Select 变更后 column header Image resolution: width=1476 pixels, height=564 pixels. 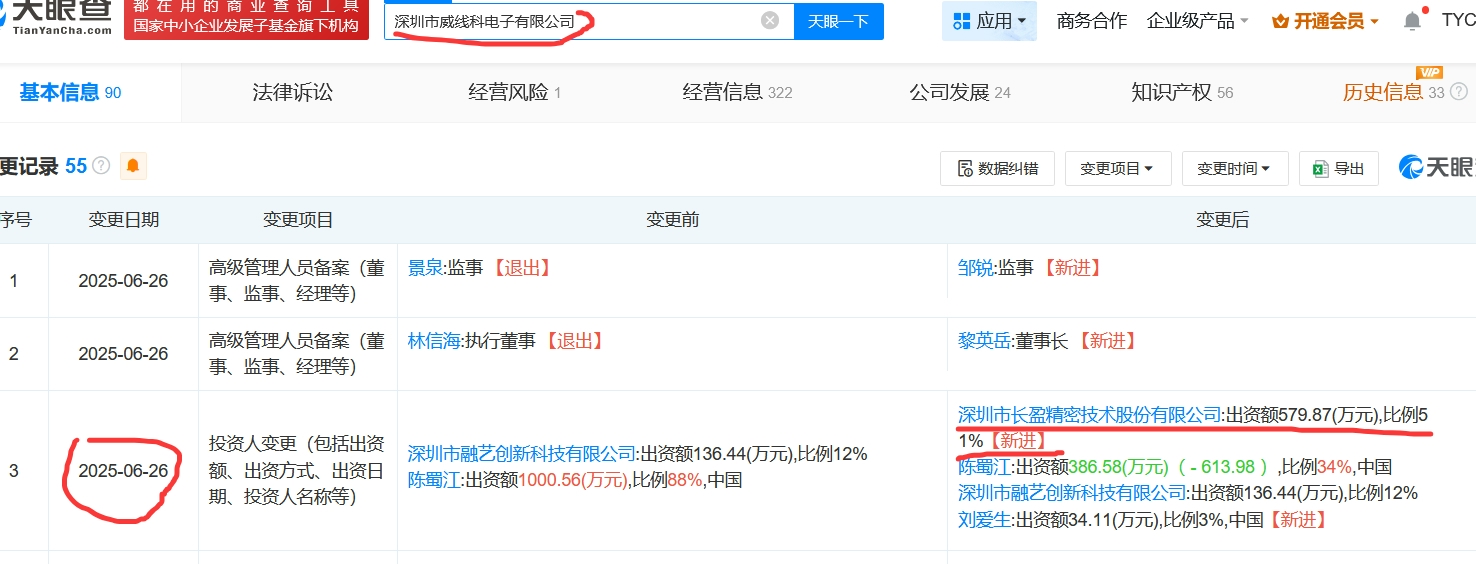pyautogui.click(x=1222, y=220)
